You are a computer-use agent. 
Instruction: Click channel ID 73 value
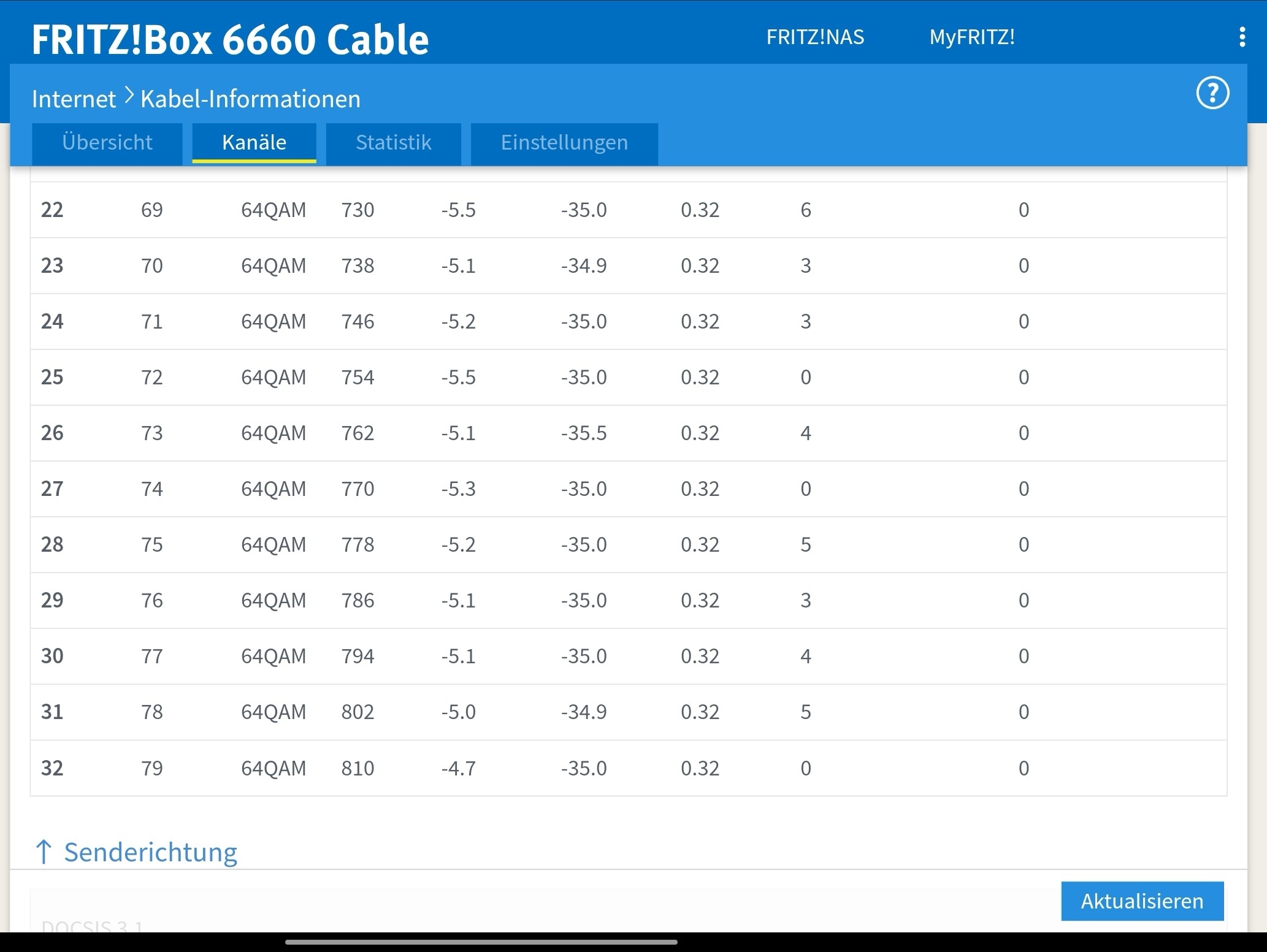pos(152,433)
